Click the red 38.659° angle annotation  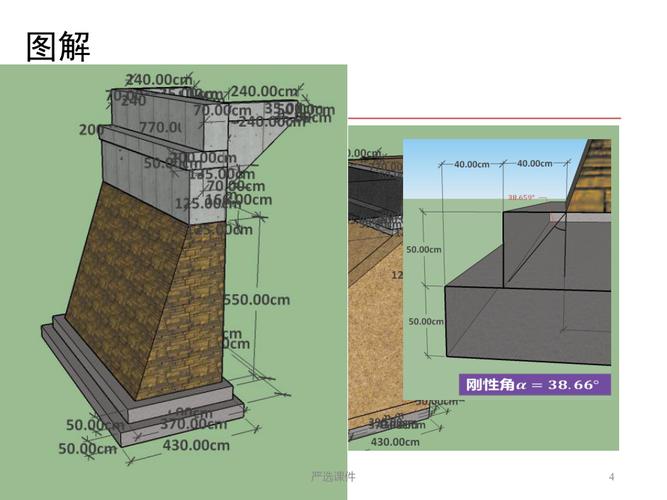(x=521, y=197)
